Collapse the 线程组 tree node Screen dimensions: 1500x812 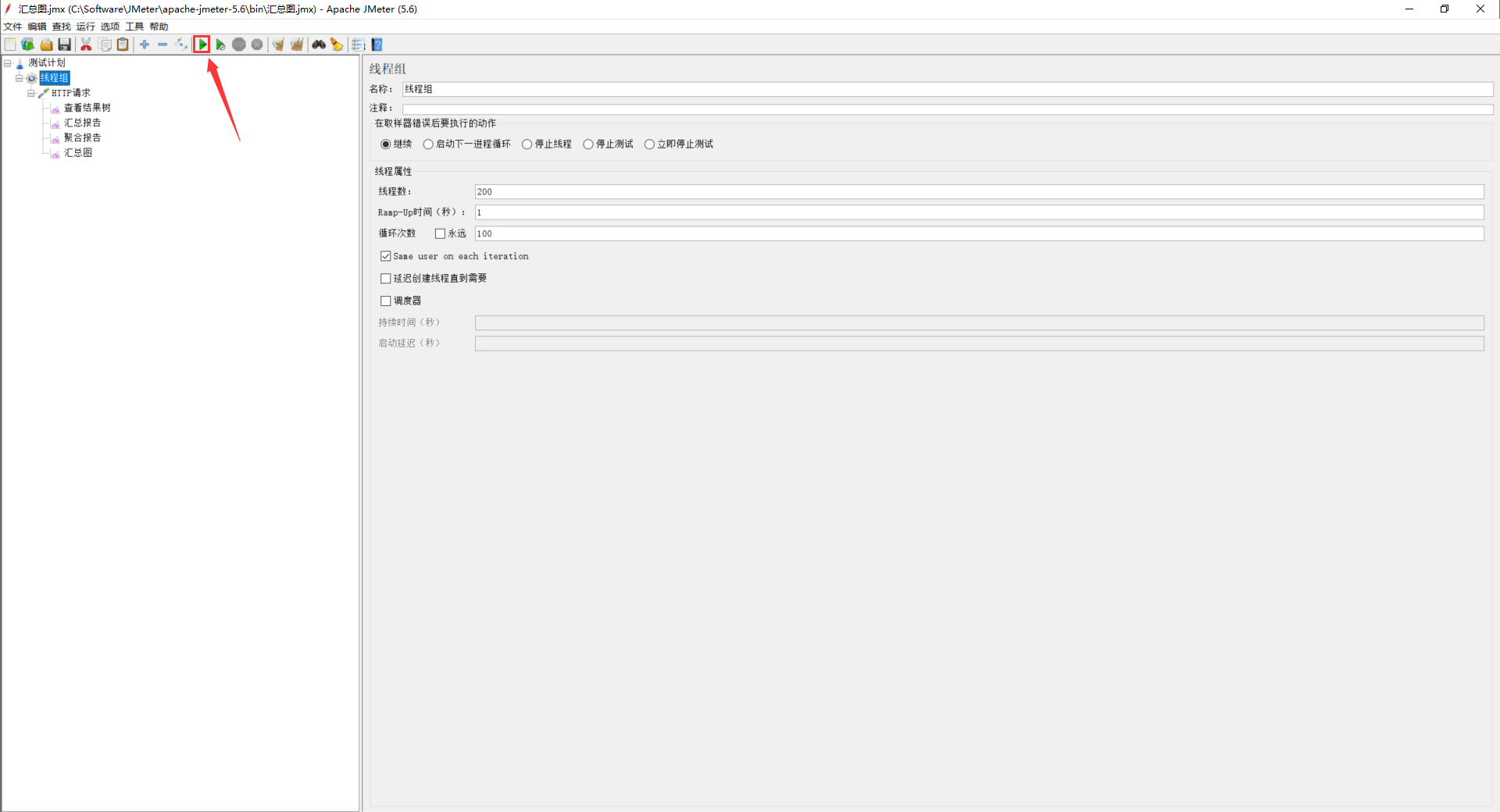(20, 78)
